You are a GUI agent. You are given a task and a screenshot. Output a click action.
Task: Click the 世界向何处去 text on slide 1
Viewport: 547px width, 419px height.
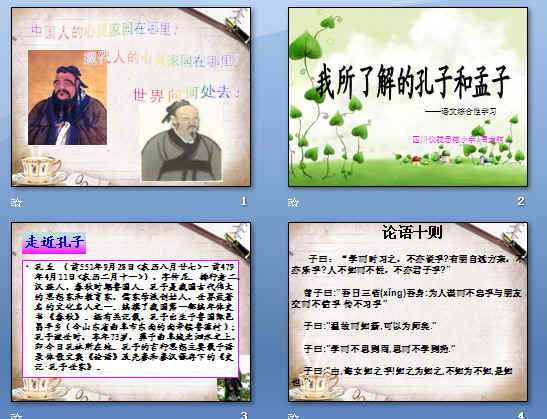click(186, 94)
